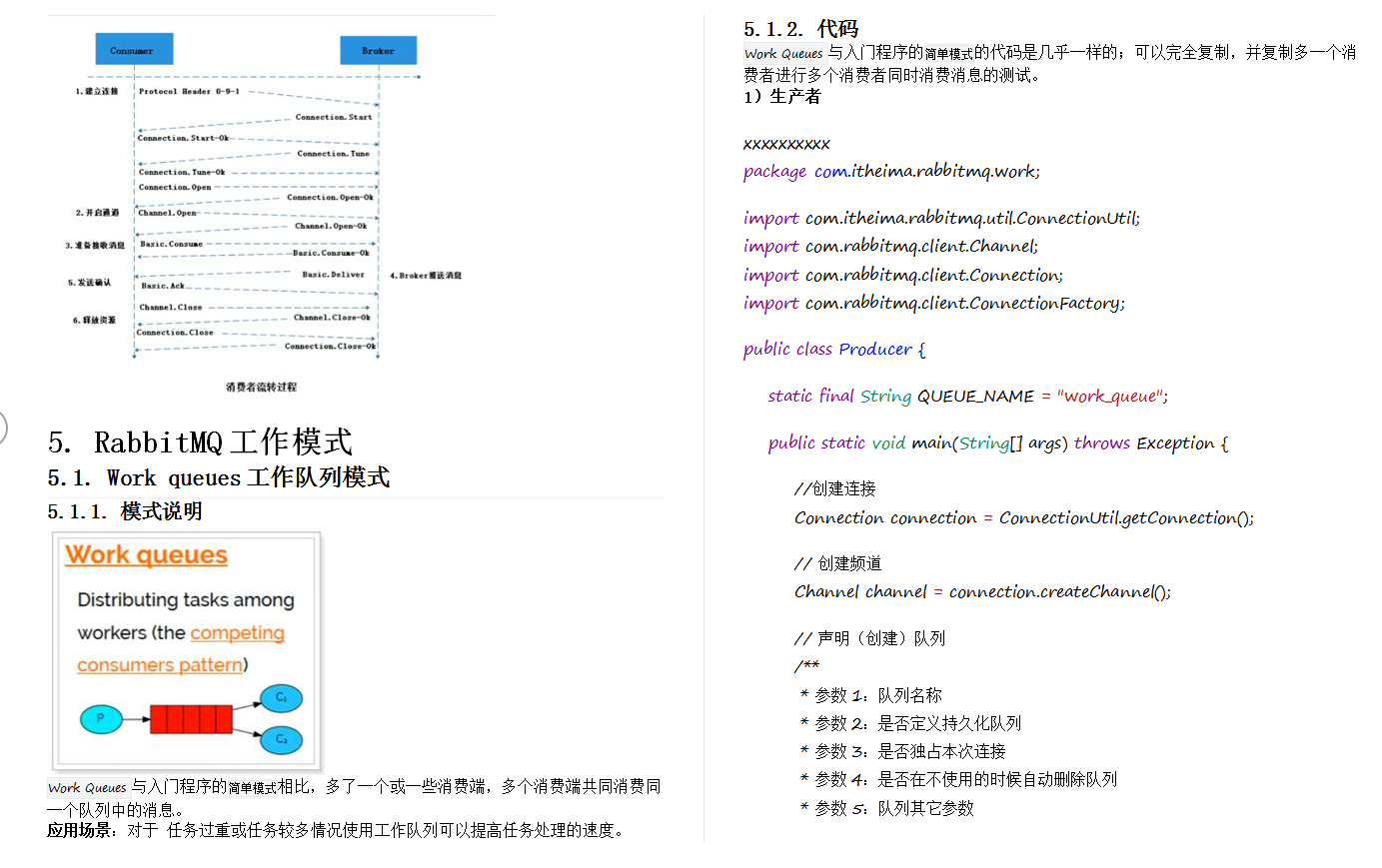Click the 'connection.createChannel();' code line
The width and height of the screenshot is (1382, 868).
982,591
